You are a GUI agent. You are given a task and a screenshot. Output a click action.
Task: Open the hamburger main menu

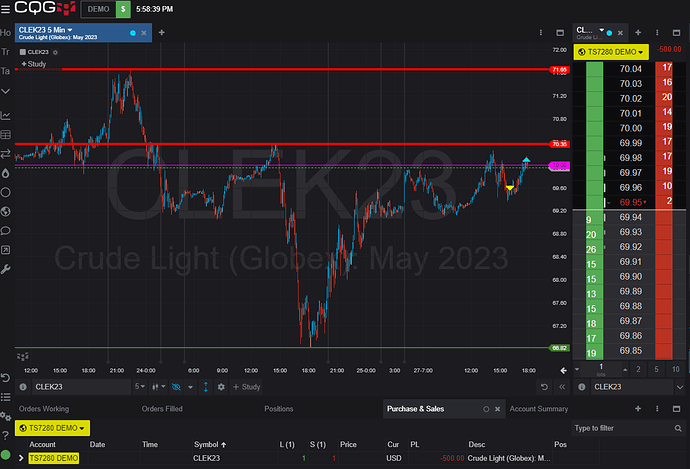(5, 9)
